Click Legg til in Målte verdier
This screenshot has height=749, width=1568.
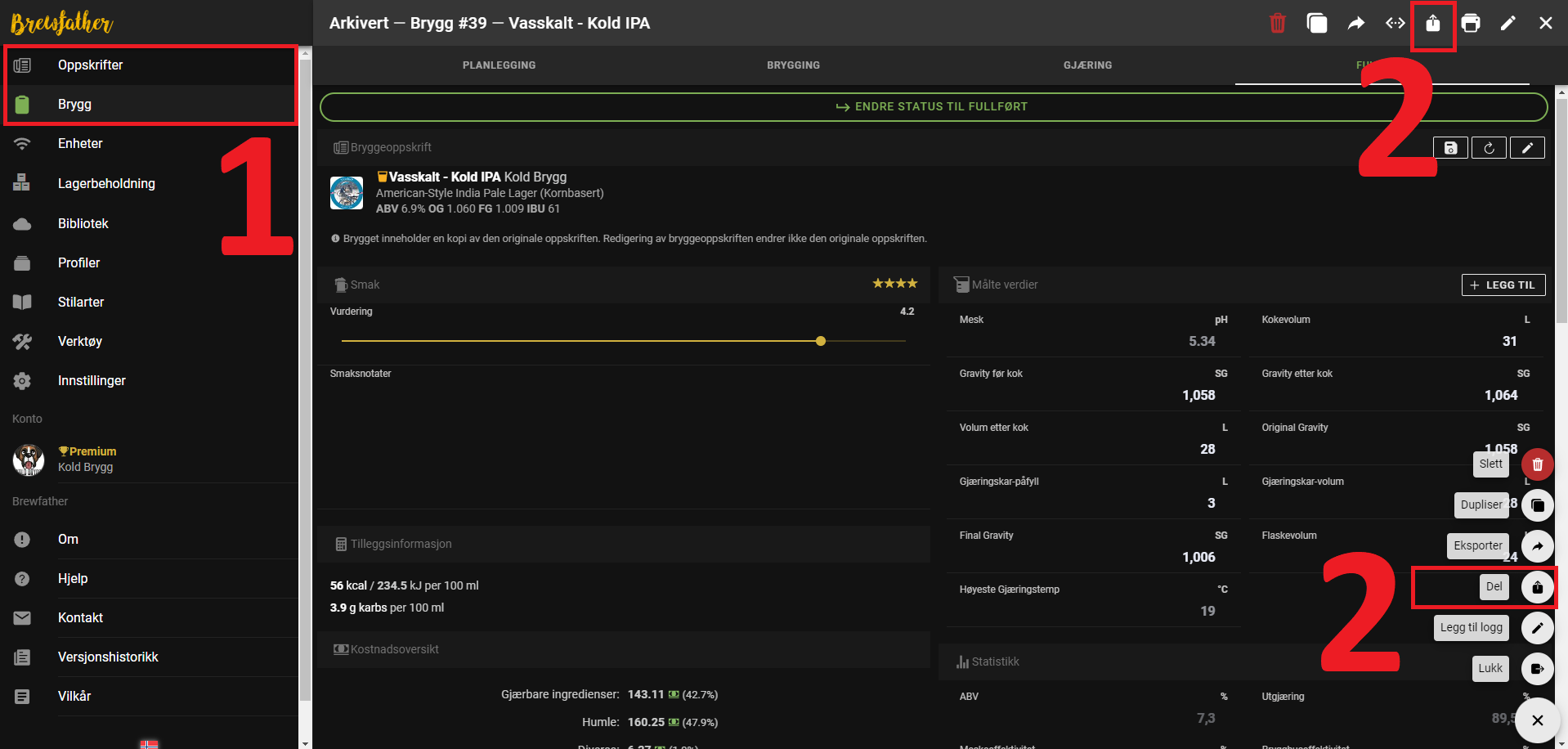[x=1503, y=285]
